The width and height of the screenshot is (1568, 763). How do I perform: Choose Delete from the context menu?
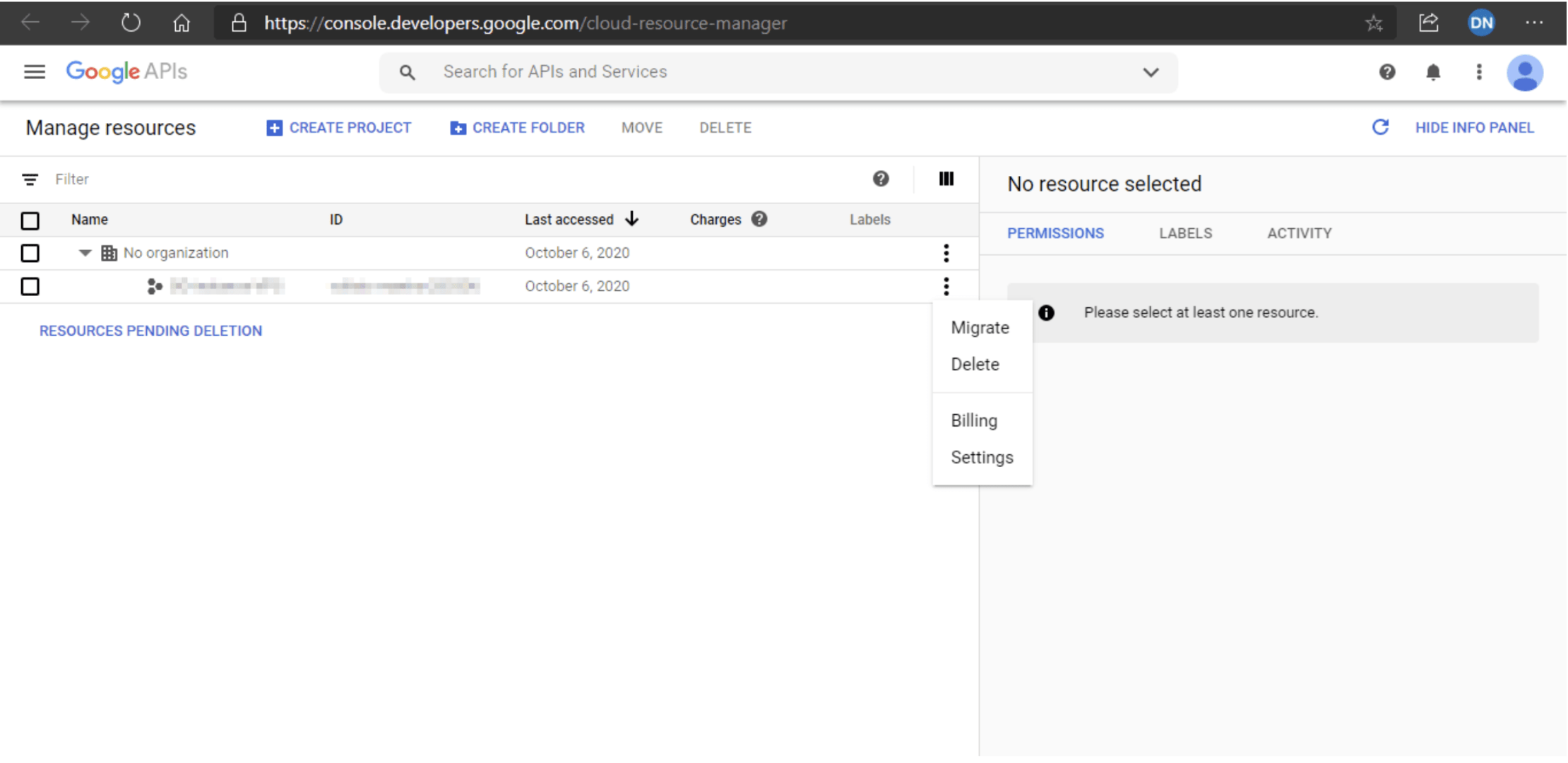coord(975,365)
